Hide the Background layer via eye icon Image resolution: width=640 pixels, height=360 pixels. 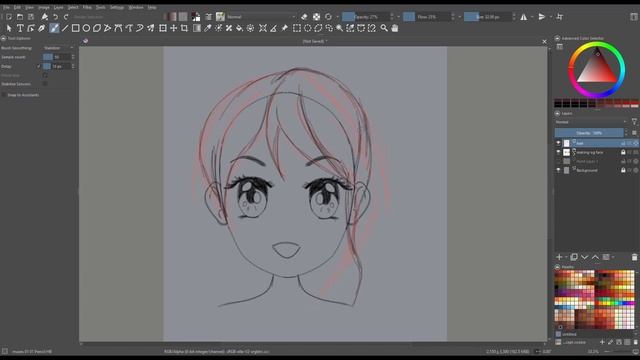pyautogui.click(x=558, y=170)
